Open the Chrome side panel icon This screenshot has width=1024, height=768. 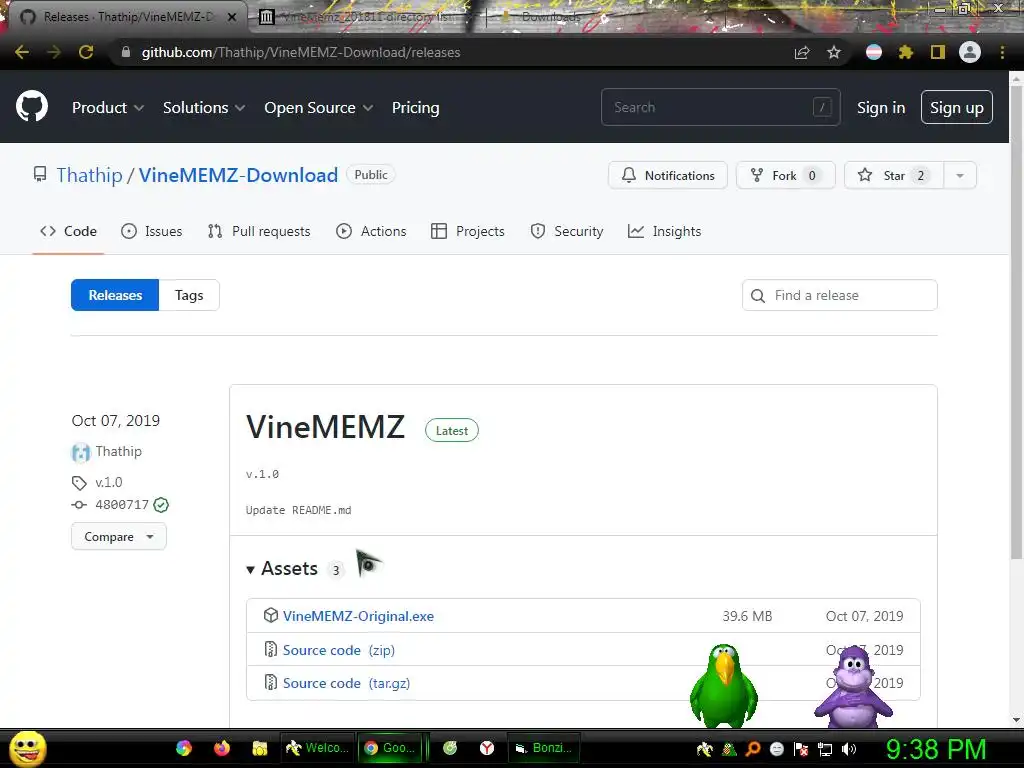pos(938,52)
